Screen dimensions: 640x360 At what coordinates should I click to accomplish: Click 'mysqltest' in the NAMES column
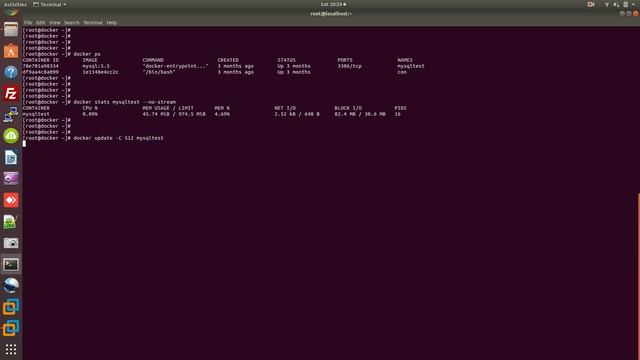[x=411, y=66]
